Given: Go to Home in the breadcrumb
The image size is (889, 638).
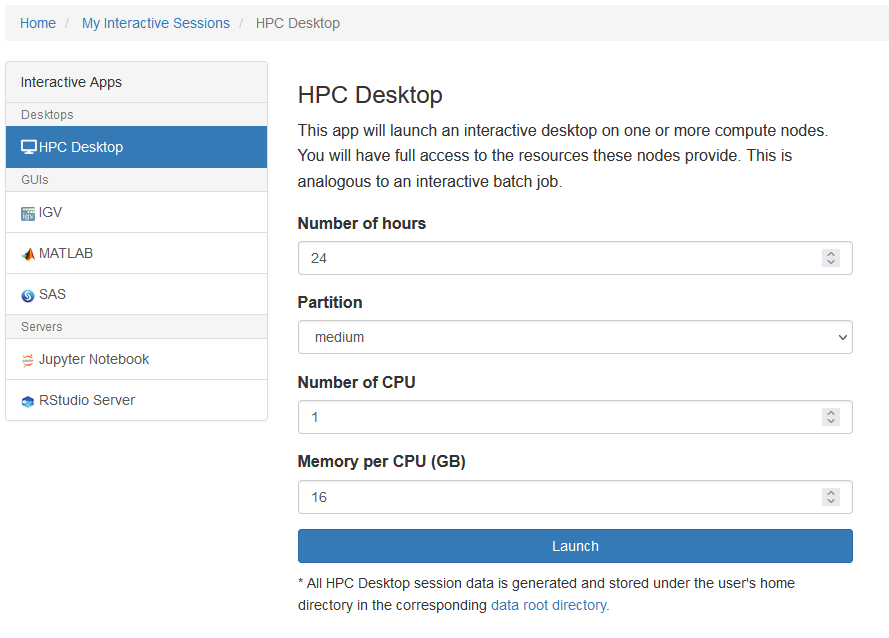Looking at the screenshot, I should pos(38,23).
